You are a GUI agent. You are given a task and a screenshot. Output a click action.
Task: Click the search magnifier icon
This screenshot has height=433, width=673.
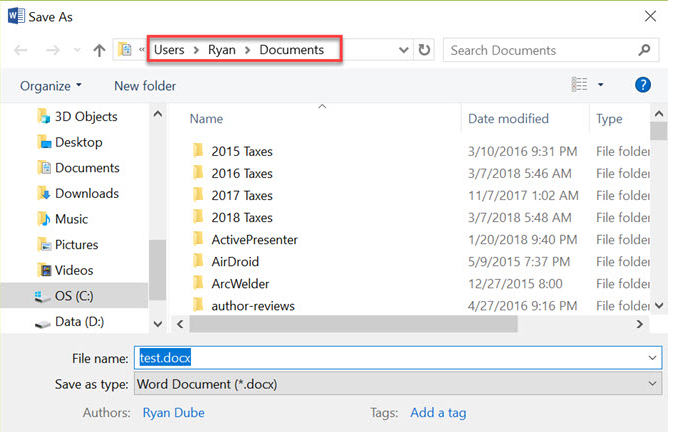645,50
